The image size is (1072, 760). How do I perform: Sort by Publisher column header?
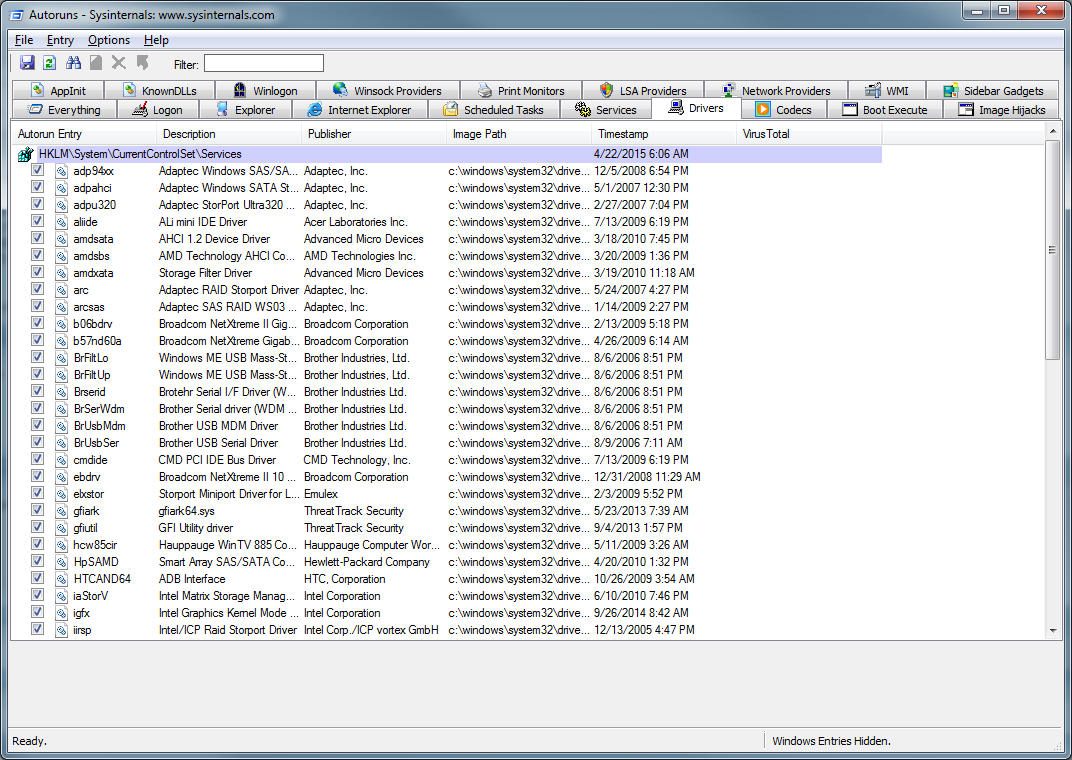(373, 134)
